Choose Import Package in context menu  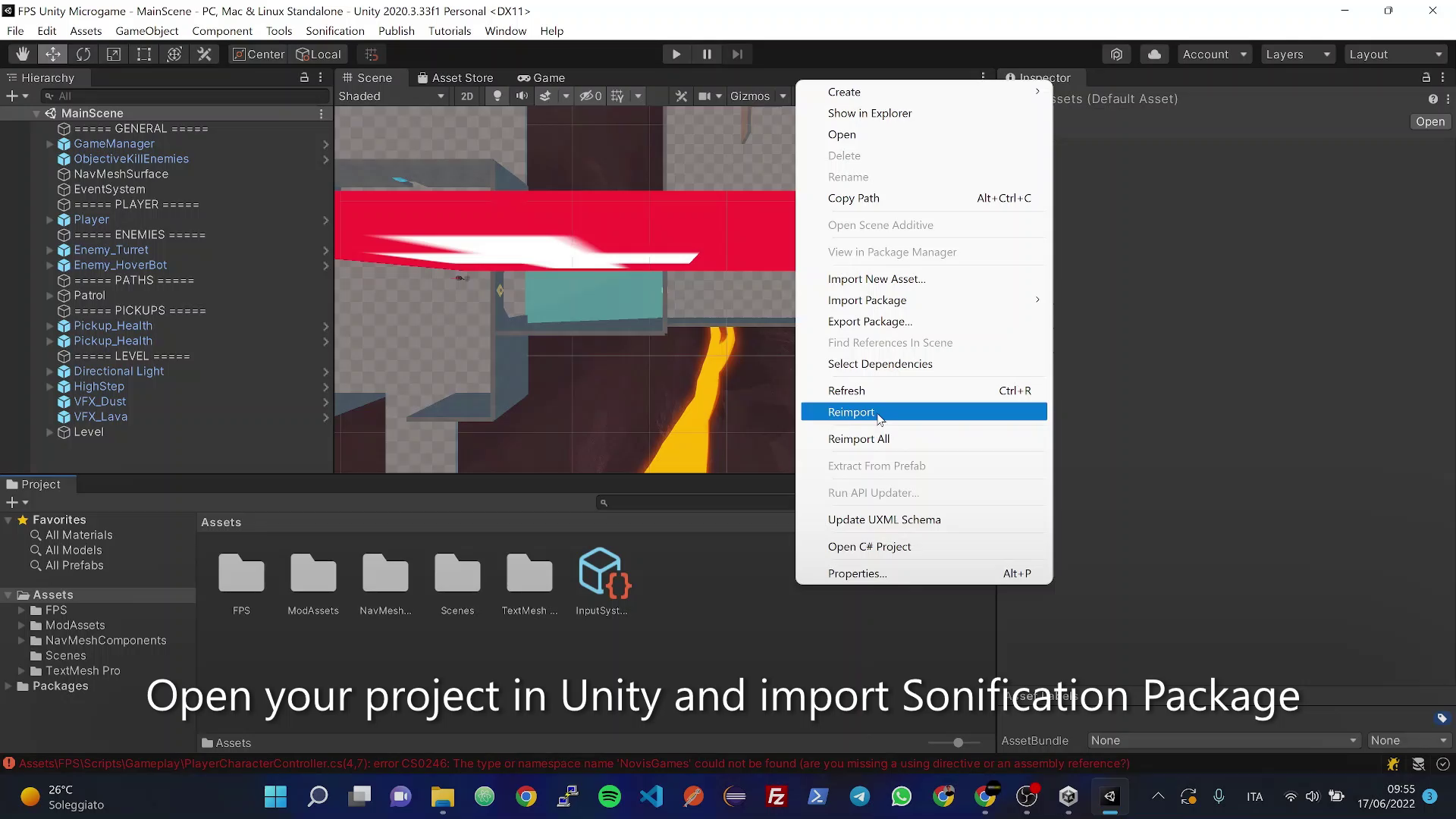[x=924, y=300]
